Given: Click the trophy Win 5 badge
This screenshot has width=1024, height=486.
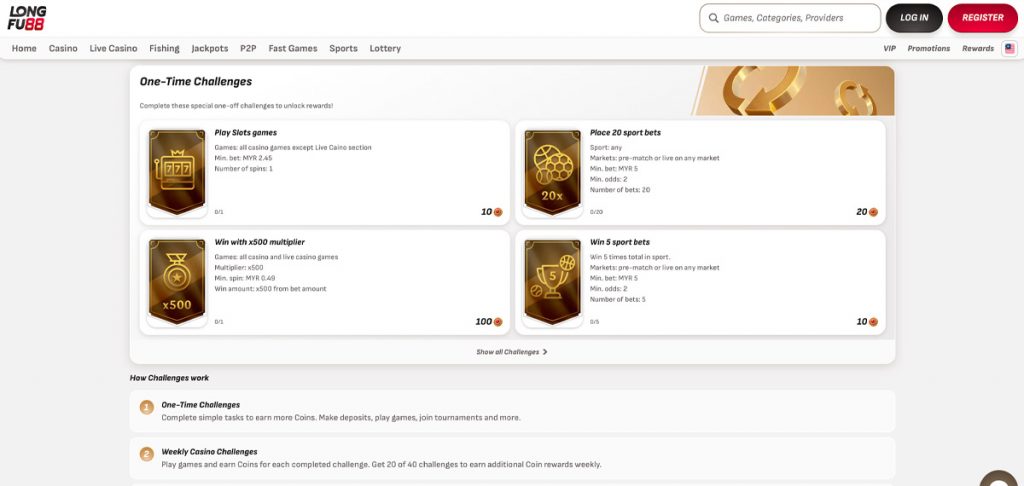Looking at the screenshot, I should pyautogui.click(x=552, y=282).
